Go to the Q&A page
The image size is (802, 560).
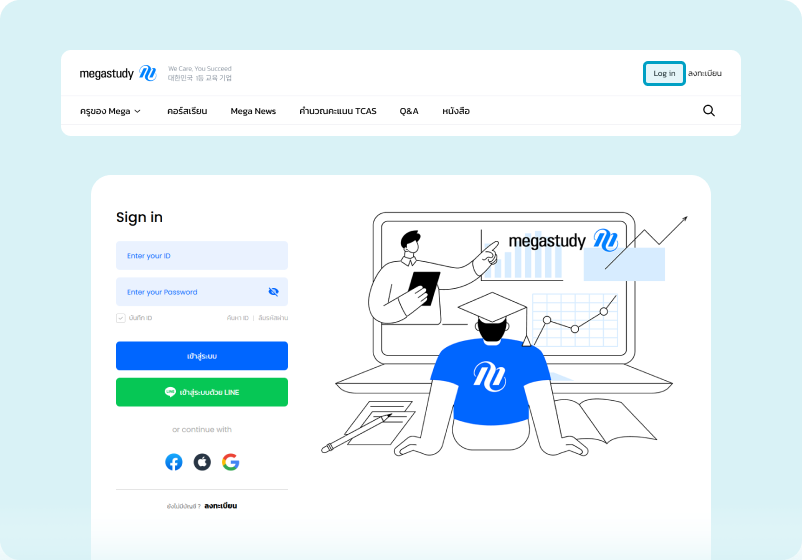[409, 111]
